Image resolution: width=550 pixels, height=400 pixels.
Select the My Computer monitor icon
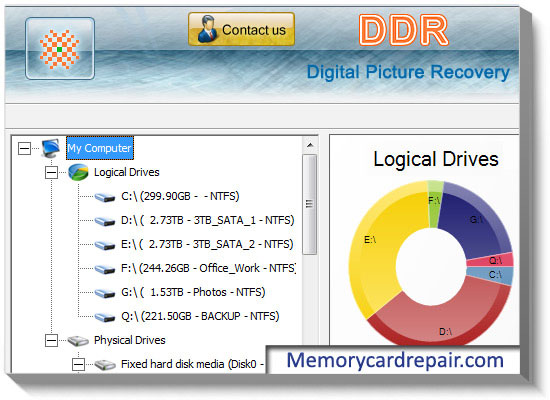coord(51,148)
